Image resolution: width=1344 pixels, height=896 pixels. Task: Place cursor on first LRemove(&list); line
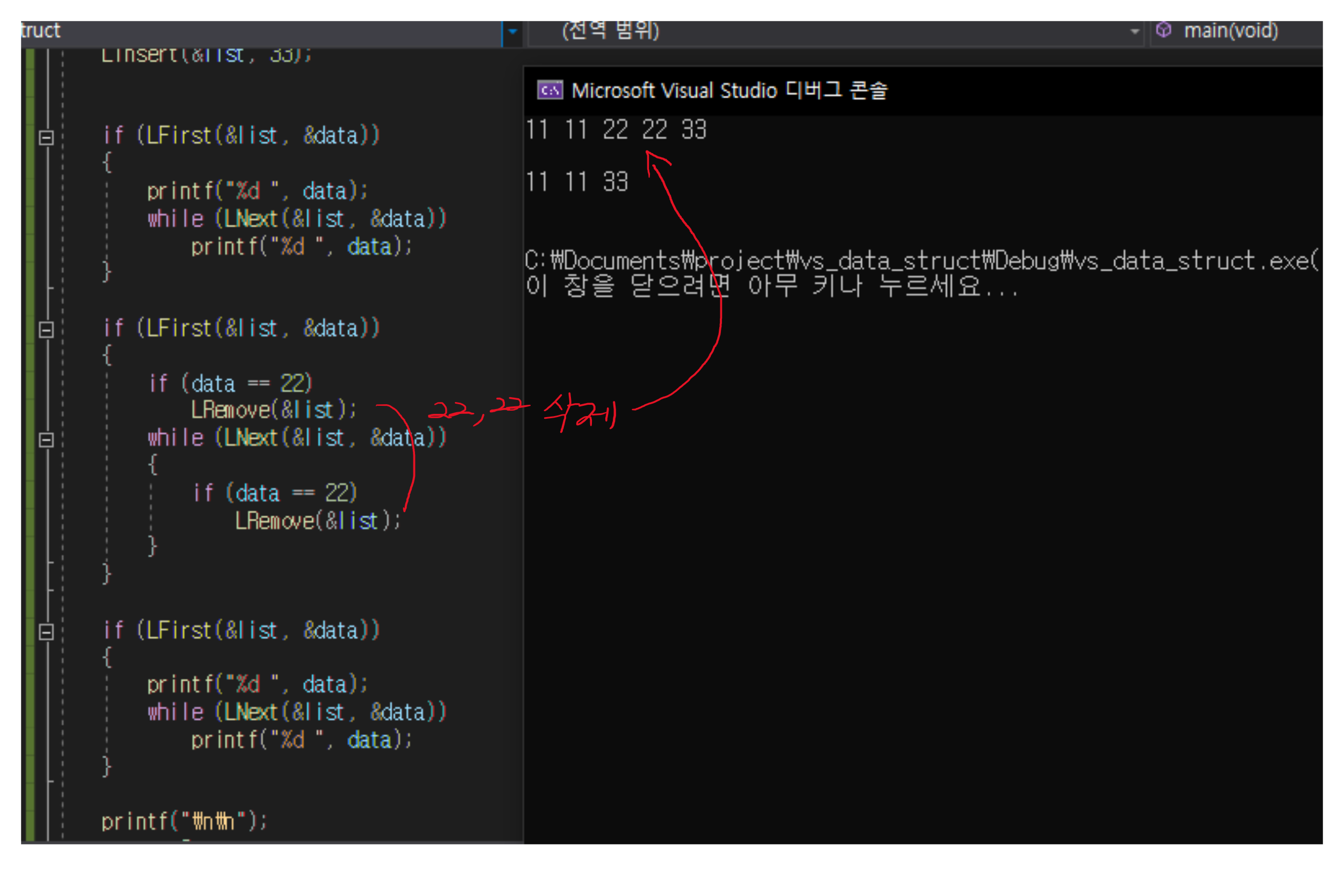tap(273, 410)
